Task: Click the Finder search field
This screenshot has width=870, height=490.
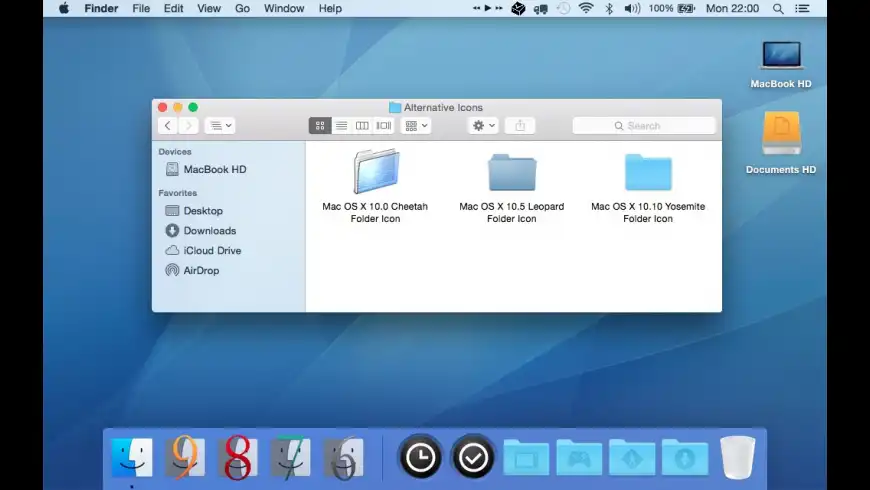Action: click(x=644, y=126)
